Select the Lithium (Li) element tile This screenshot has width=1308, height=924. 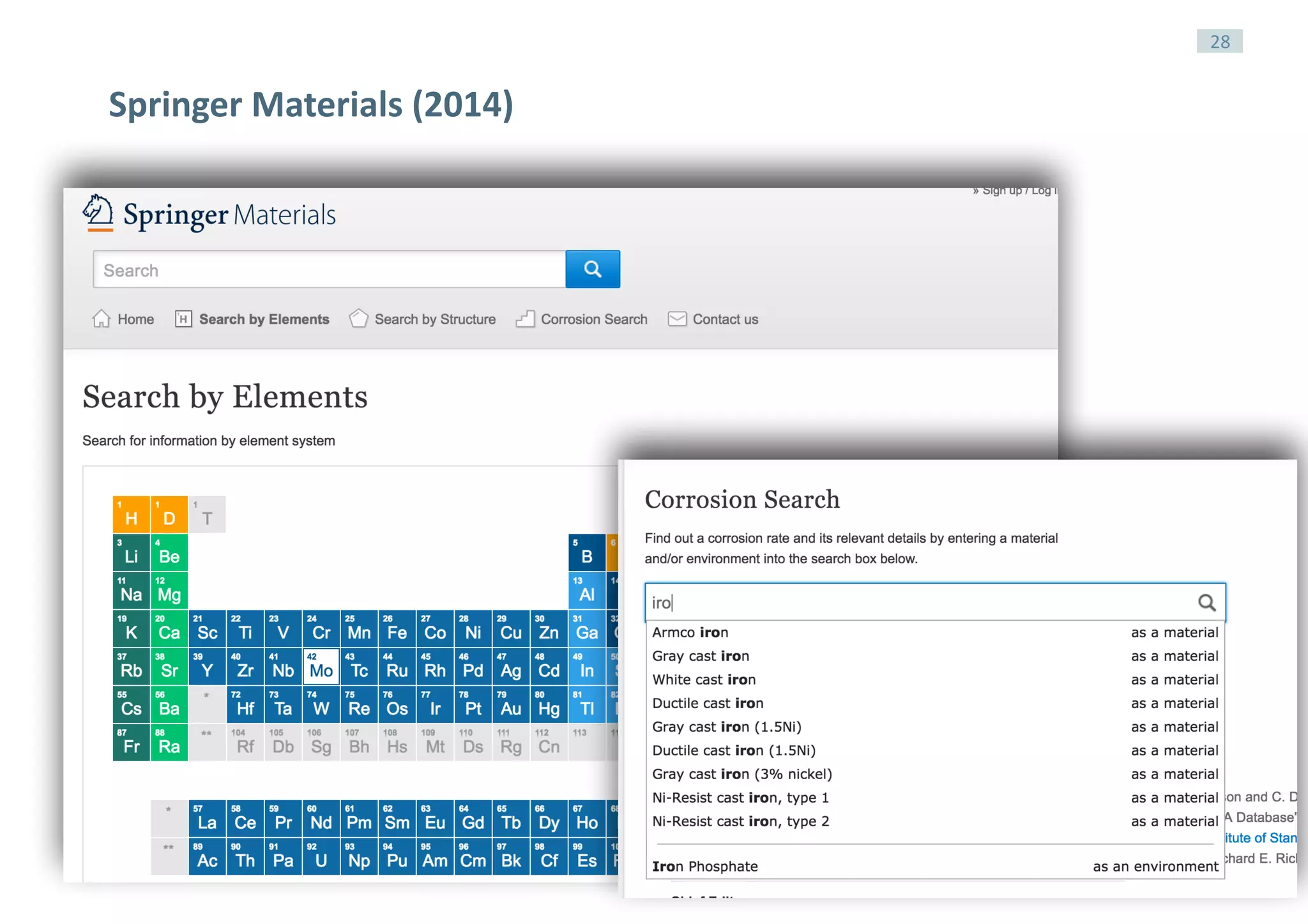click(x=131, y=552)
